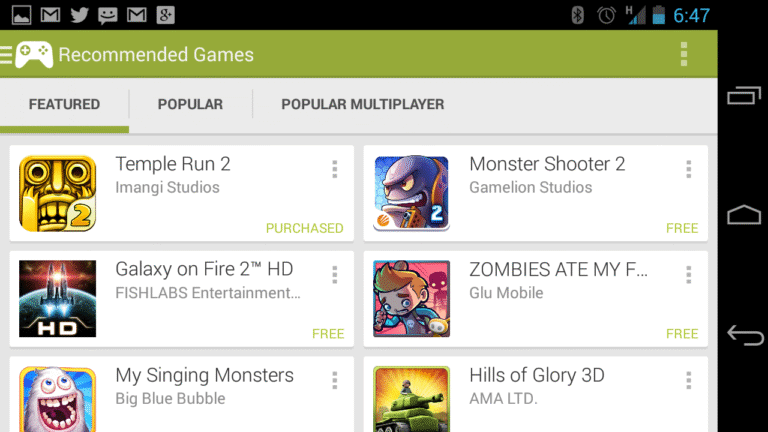Tap the Android back navigation button
The image size is (768, 432).
click(744, 335)
